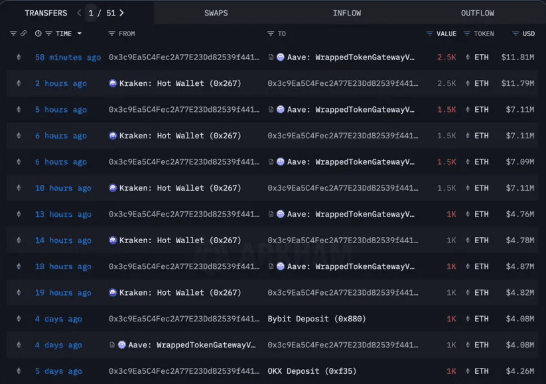
Task: Open the Bybit Deposit (0x880) address link
Action: pos(317,319)
